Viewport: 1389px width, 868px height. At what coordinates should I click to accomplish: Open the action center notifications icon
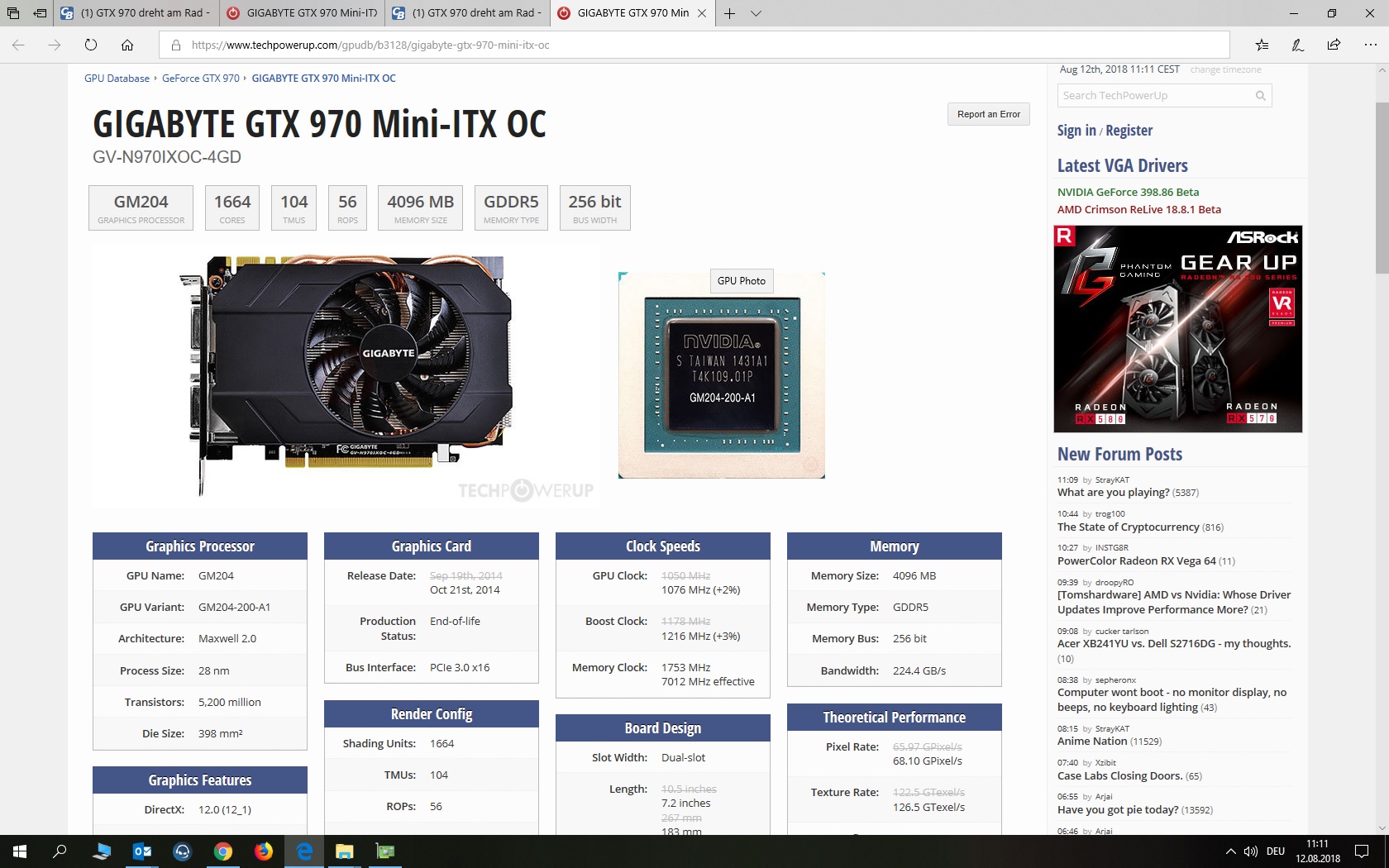coord(1362,851)
